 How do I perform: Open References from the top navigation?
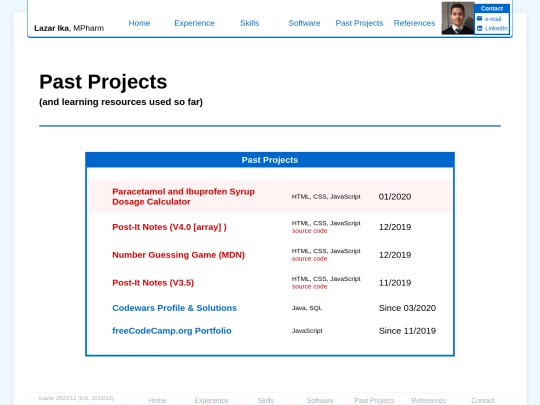click(414, 23)
